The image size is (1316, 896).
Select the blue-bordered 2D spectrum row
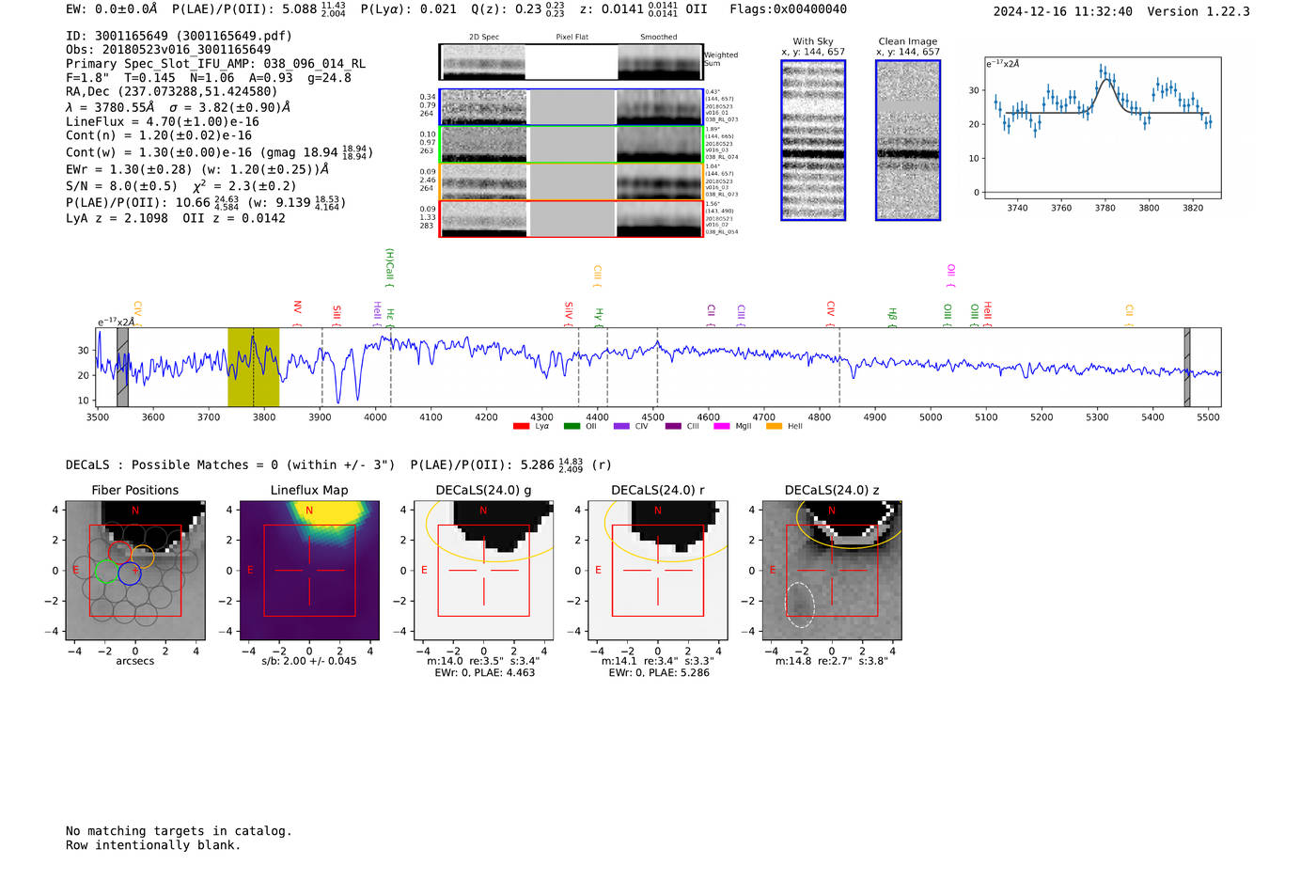coord(571,107)
